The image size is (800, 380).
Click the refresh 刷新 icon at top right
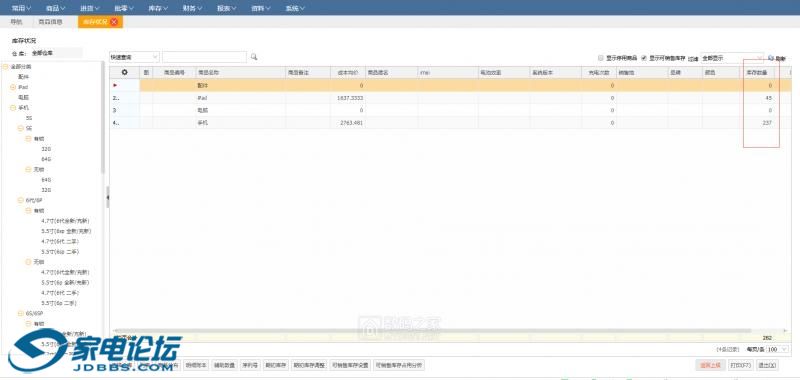point(771,58)
